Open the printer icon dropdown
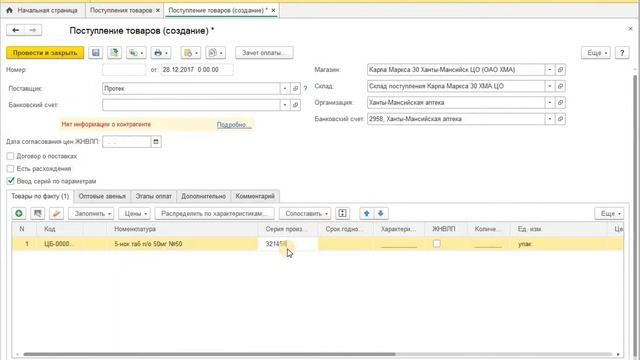This screenshot has height=360, width=640. 161,53
